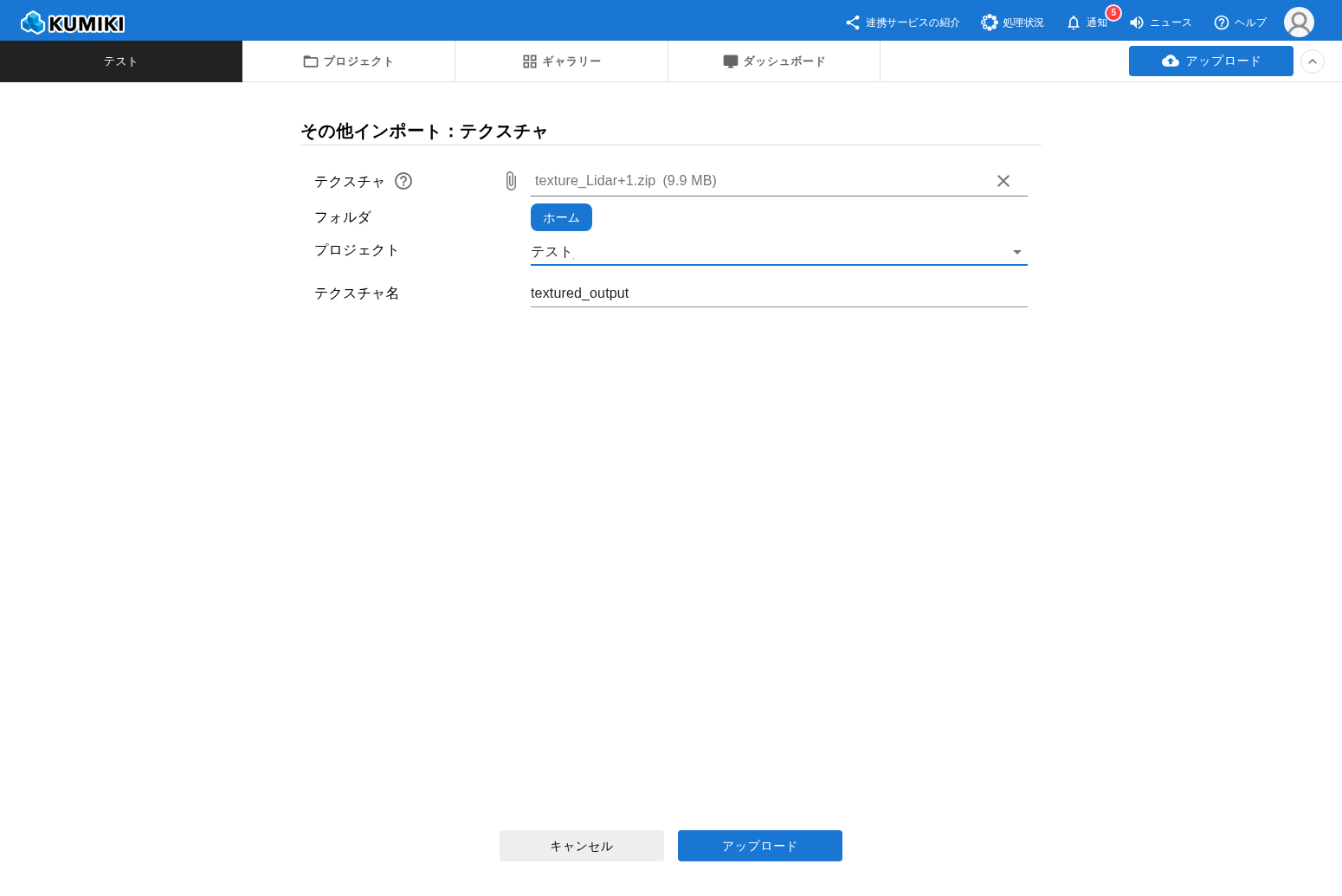Switch to the ギャラリー tab
The height and width of the screenshot is (896, 1342).
pos(561,61)
